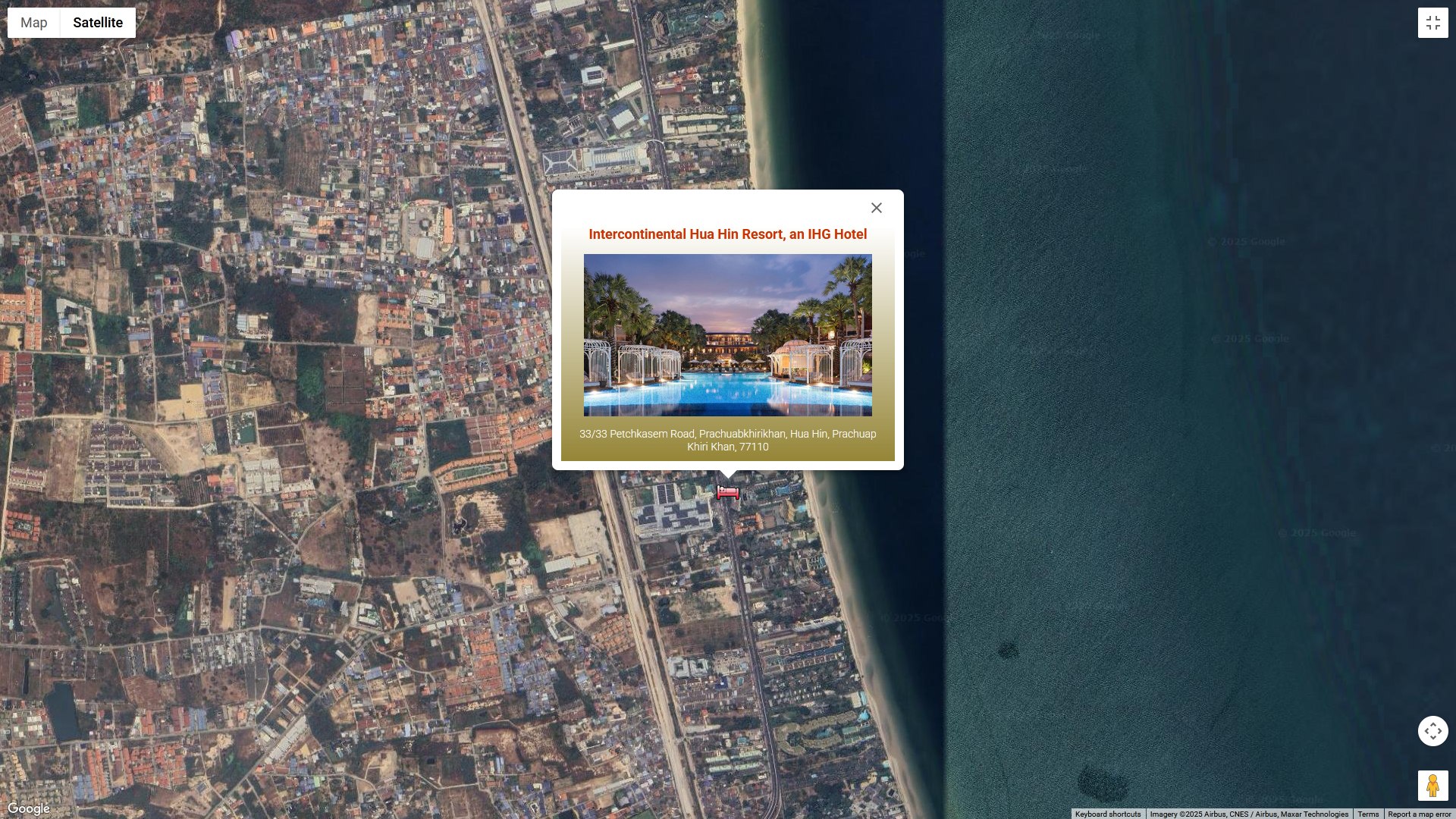Click the Intercontinental Hua Hin Resort title
This screenshot has width=1456, height=819.
tap(727, 234)
